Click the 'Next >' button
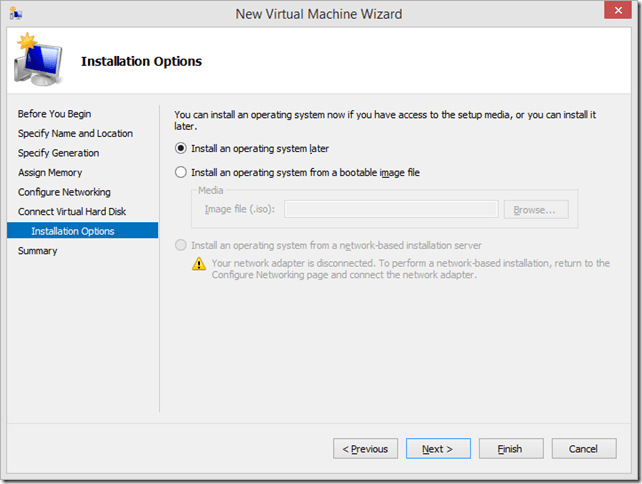Image resolution: width=642 pixels, height=484 pixels. click(438, 449)
